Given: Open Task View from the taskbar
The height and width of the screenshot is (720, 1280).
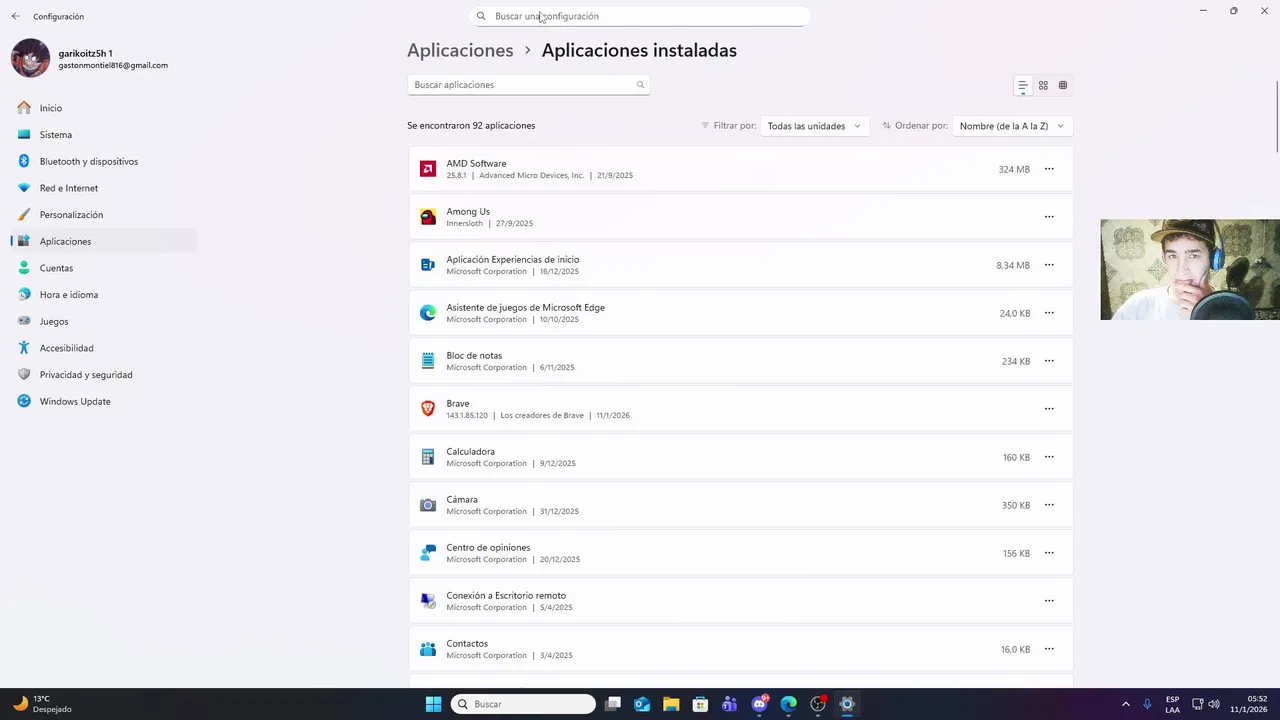Looking at the screenshot, I should click(x=613, y=704).
